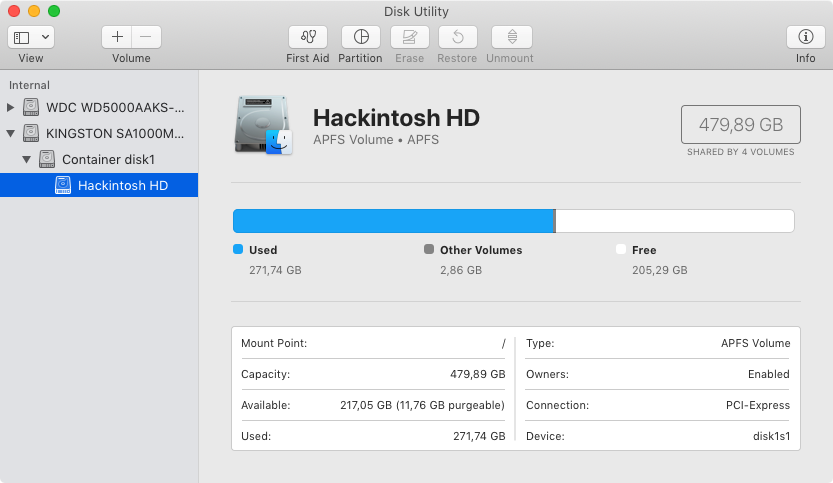Click the SHARED BY 4 VOLUMES label

pyautogui.click(x=741, y=152)
